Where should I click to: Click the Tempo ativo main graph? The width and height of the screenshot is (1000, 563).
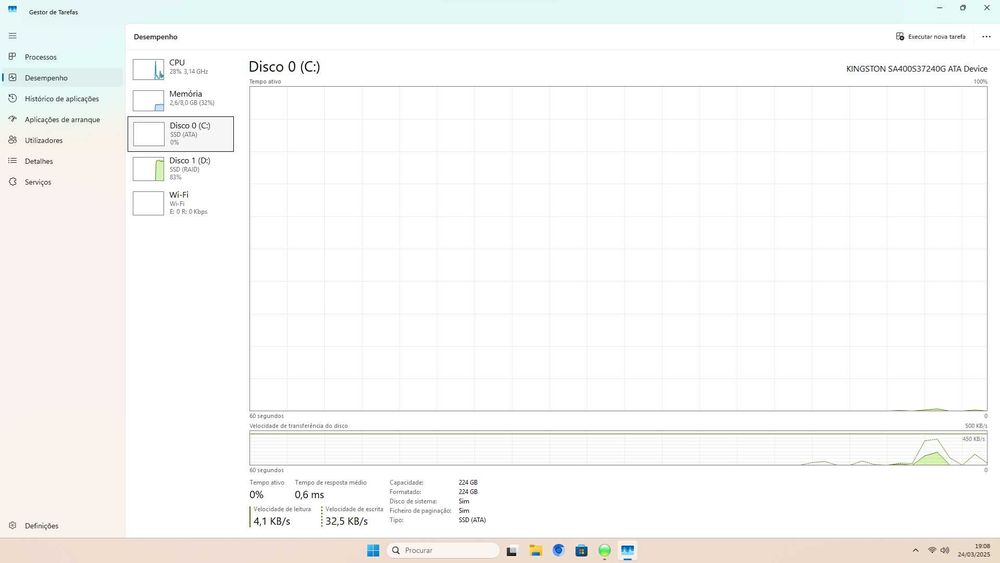618,249
